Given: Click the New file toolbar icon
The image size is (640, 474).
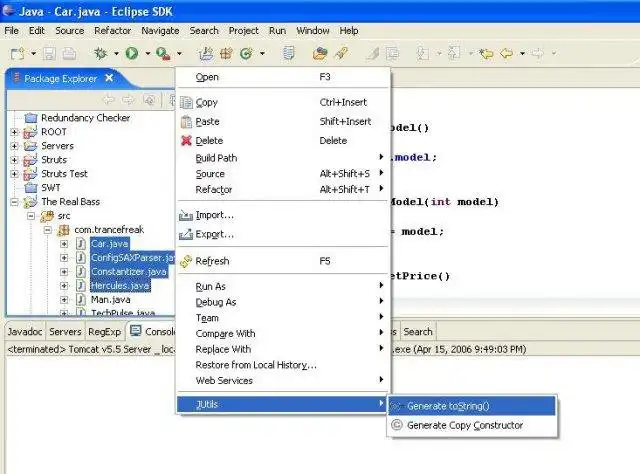Looking at the screenshot, I should coord(18,53).
